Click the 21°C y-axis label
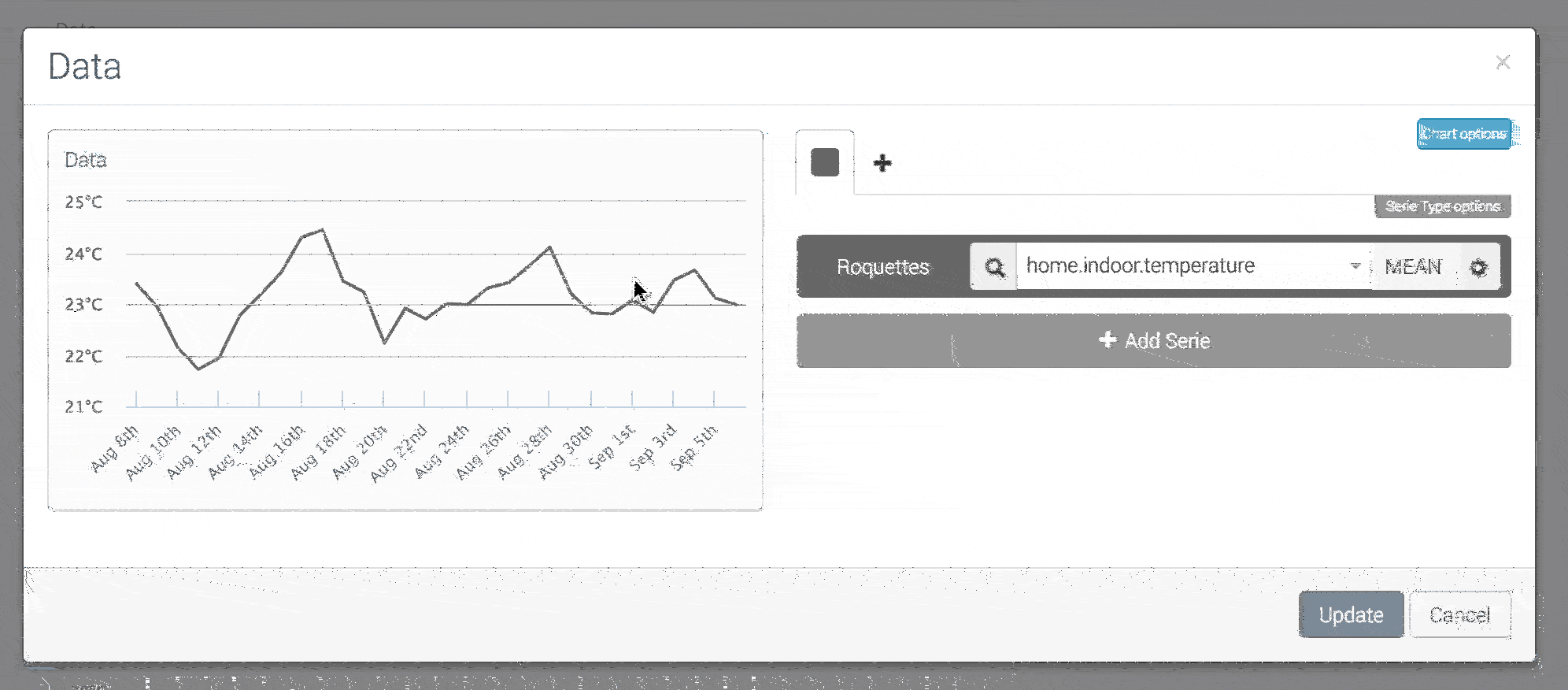Viewport: 1568px width, 690px height. coord(83,406)
